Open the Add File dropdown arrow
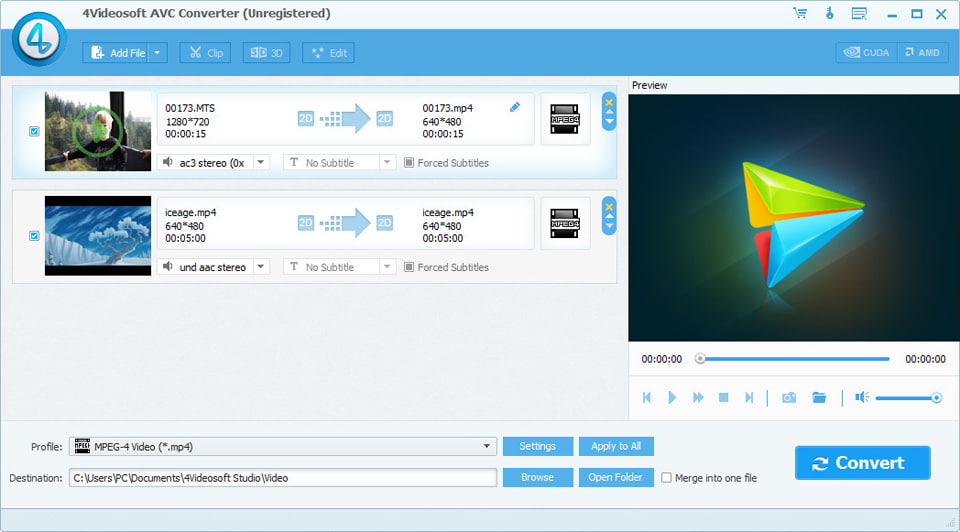This screenshot has height=532, width=960. pyautogui.click(x=158, y=53)
